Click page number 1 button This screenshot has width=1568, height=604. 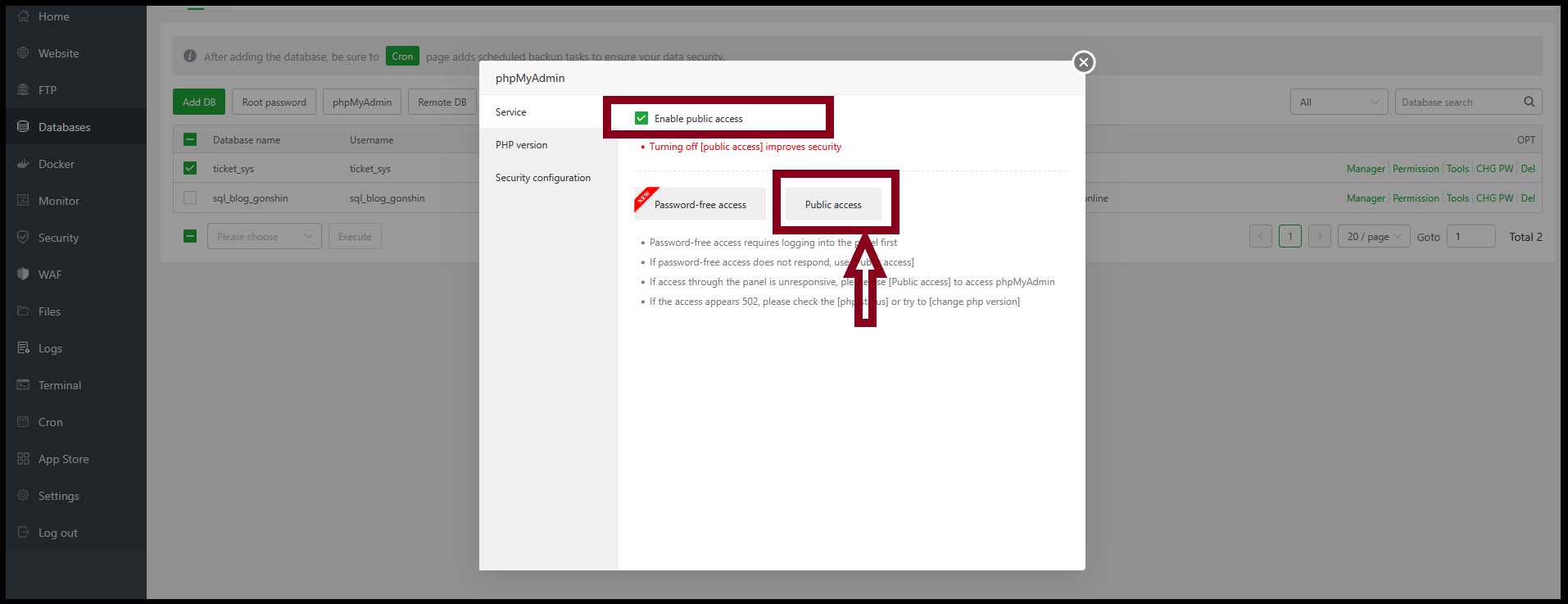tap(1290, 237)
